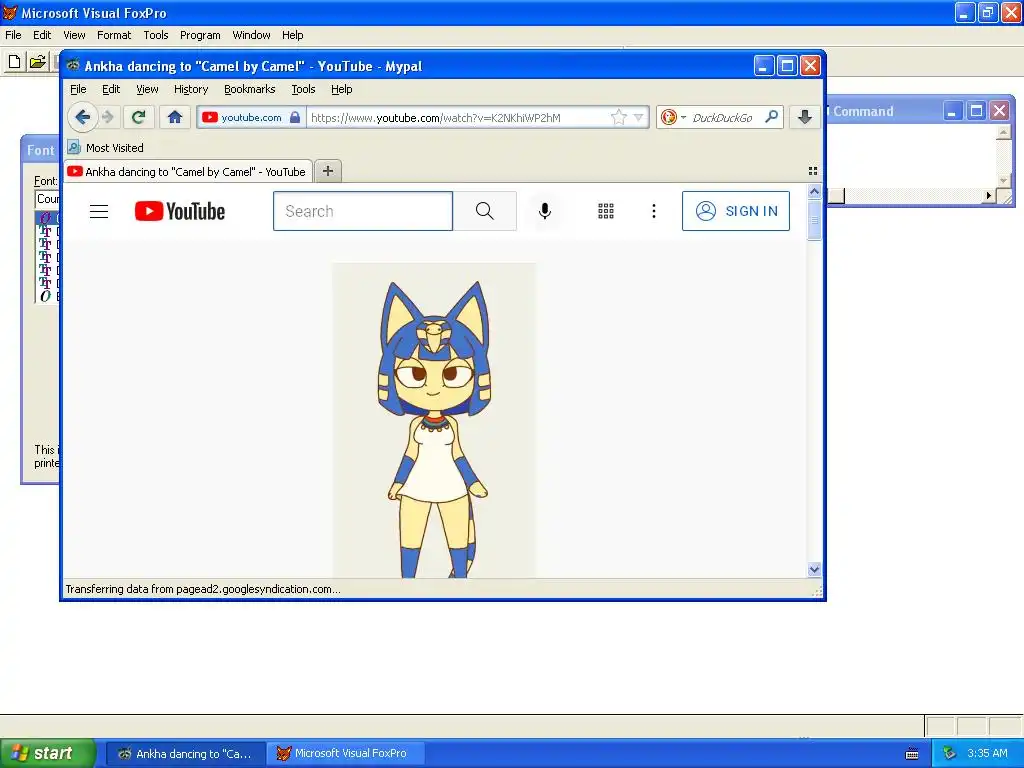Open the FoxPro Window menu

[x=251, y=35]
